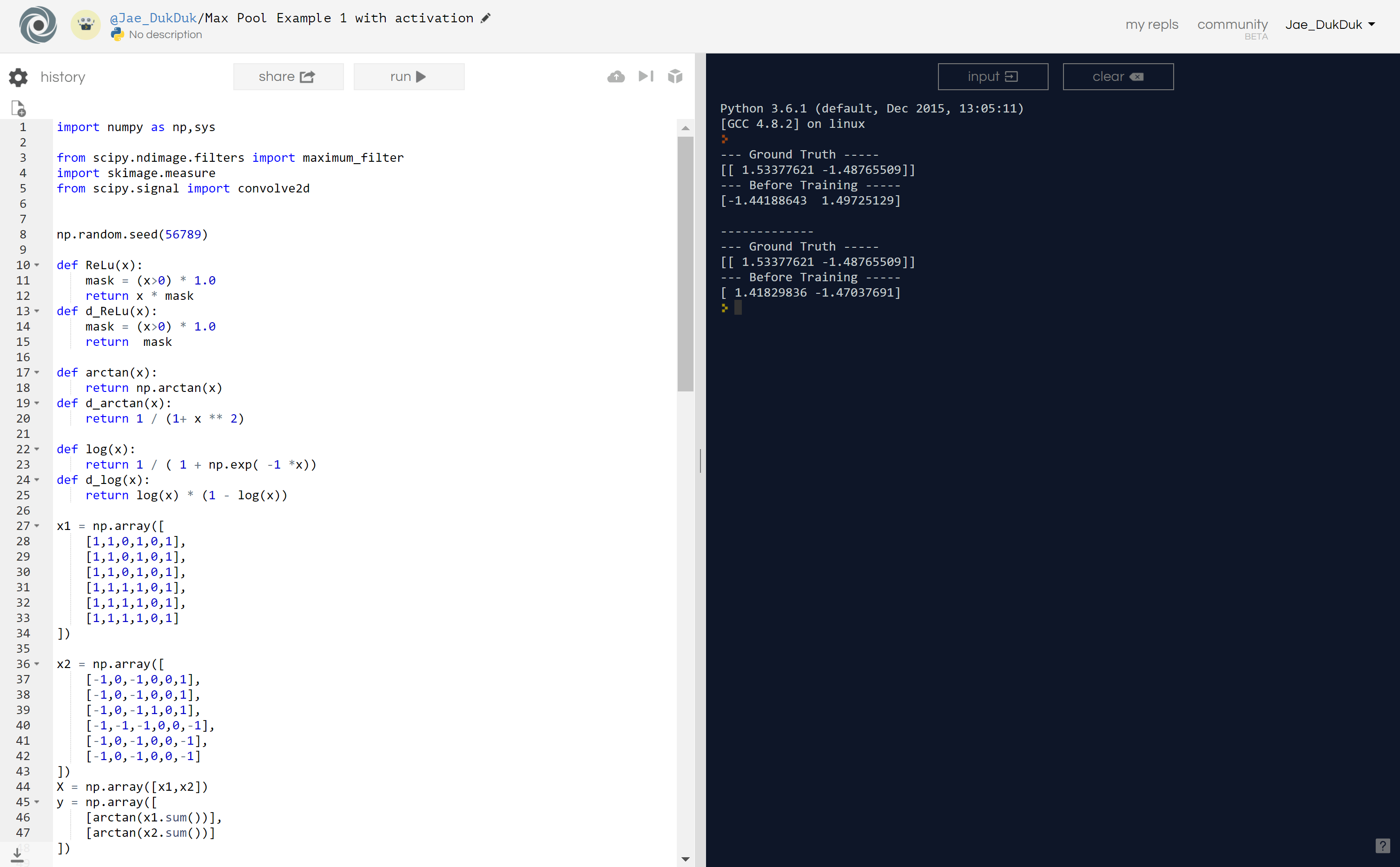Click the debugger step icon
The height and width of the screenshot is (867, 1400).
646,76
